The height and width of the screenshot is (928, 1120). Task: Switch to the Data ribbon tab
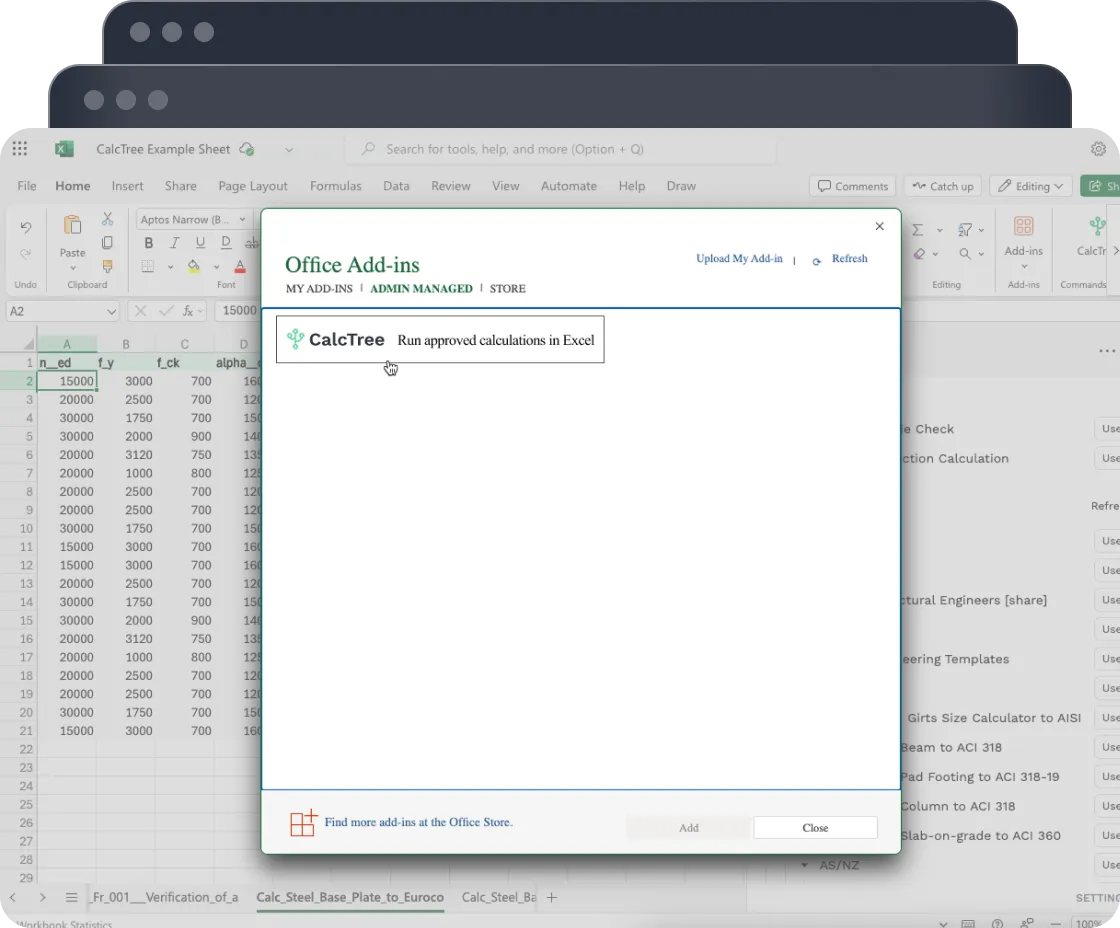(396, 186)
